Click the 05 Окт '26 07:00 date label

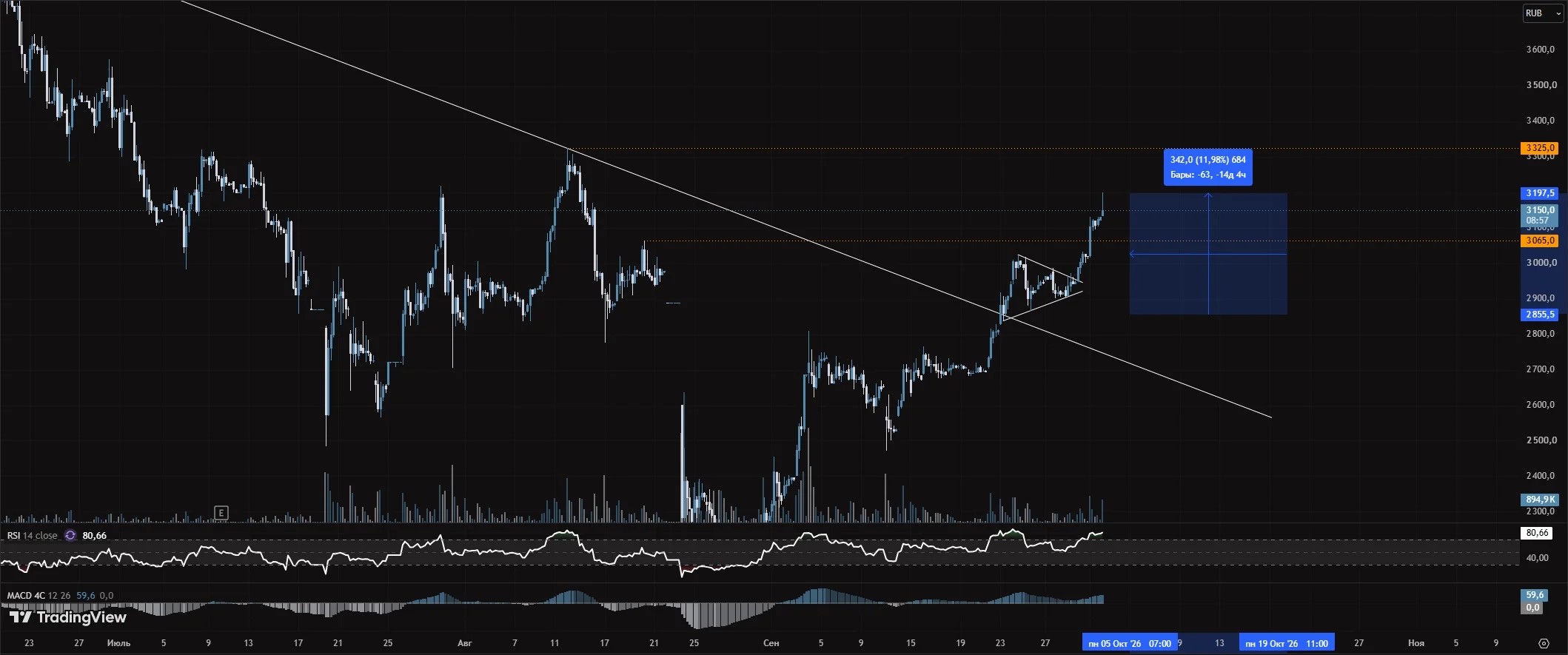click(1130, 643)
